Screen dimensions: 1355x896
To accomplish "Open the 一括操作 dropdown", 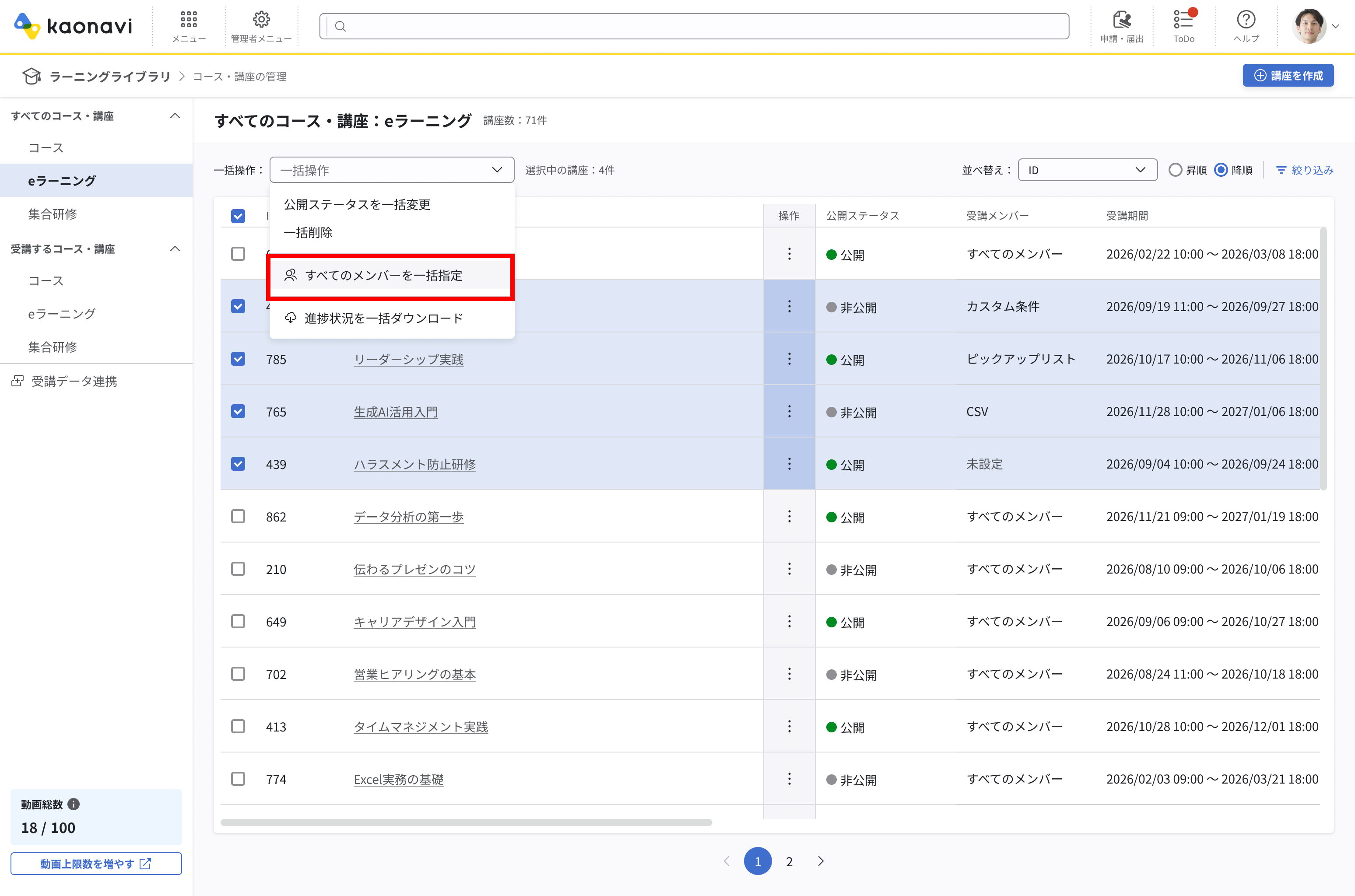I will 391,170.
